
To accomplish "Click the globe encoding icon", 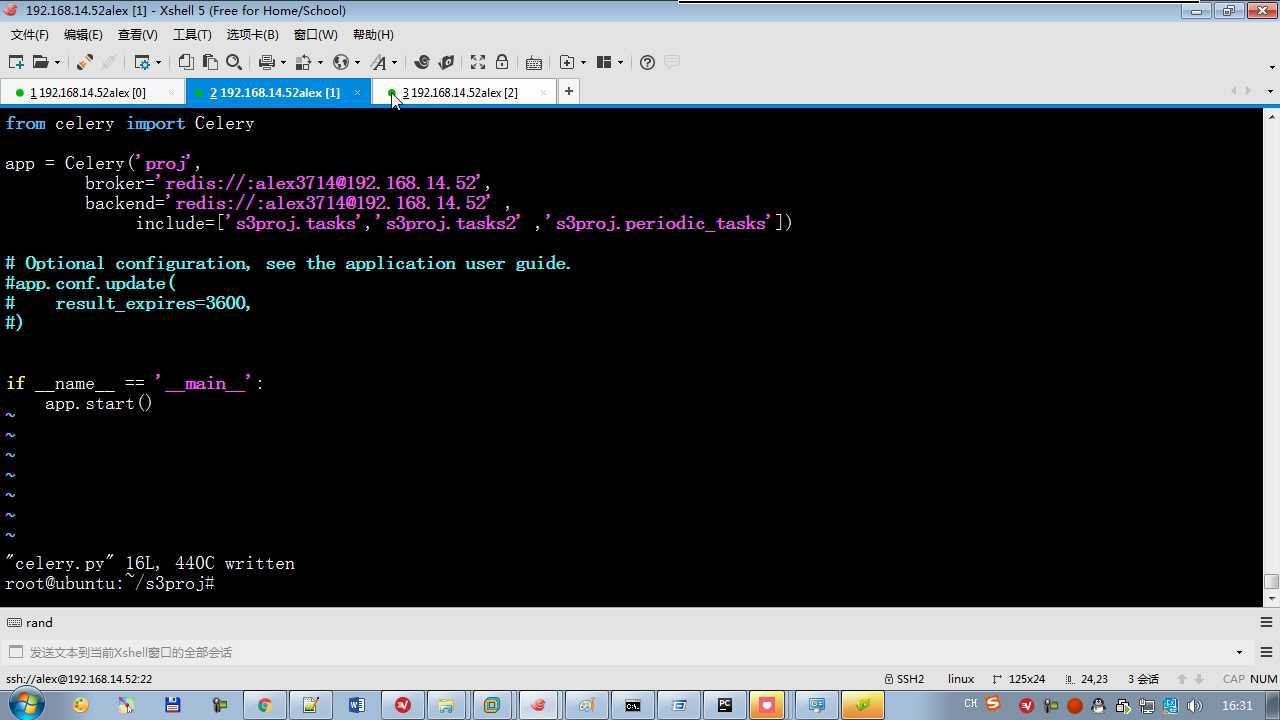I will [341, 62].
